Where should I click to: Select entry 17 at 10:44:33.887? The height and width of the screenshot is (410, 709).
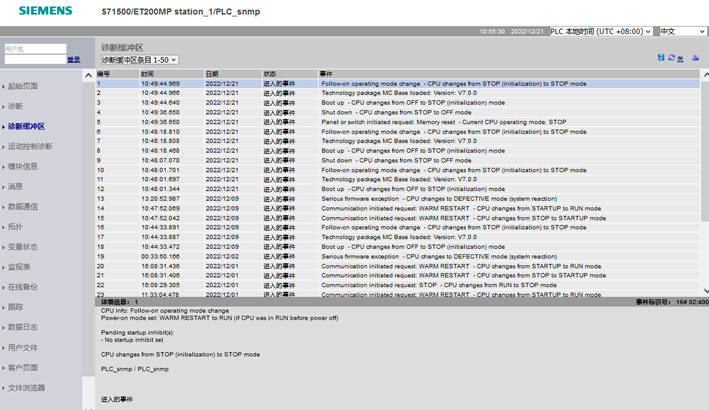(397, 237)
